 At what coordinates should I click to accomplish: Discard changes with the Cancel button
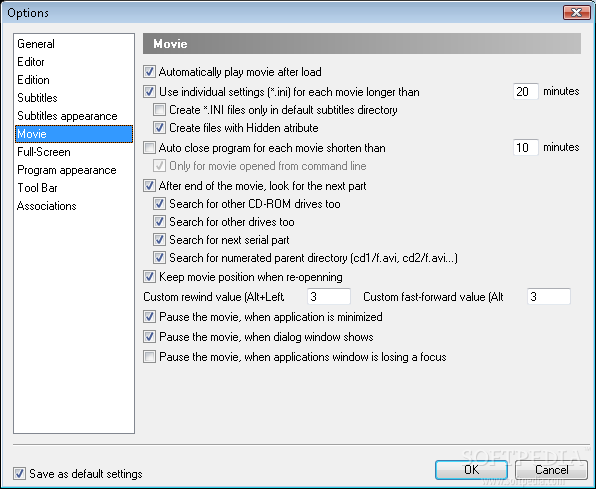pyautogui.click(x=552, y=470)
